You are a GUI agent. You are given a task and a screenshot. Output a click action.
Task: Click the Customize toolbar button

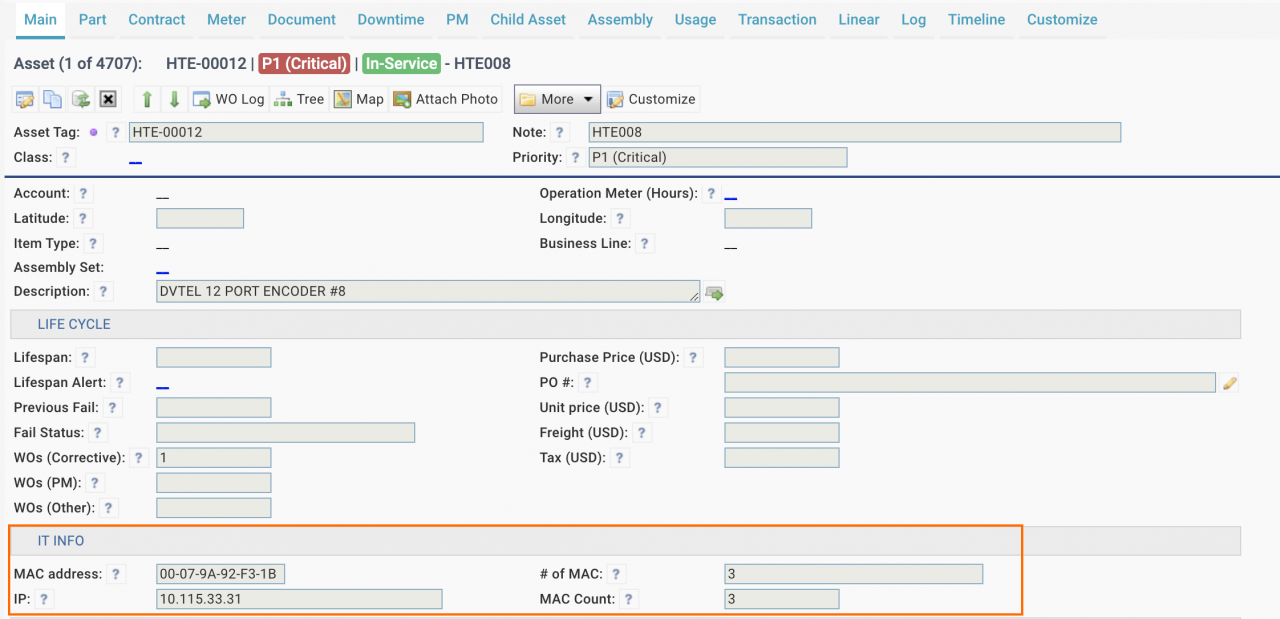point(651,99)
